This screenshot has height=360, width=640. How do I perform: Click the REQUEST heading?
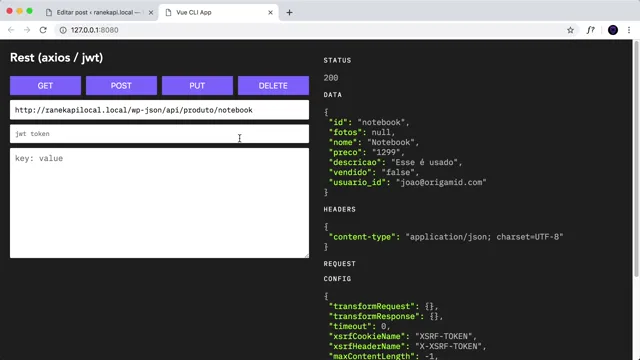click(340, 264)
